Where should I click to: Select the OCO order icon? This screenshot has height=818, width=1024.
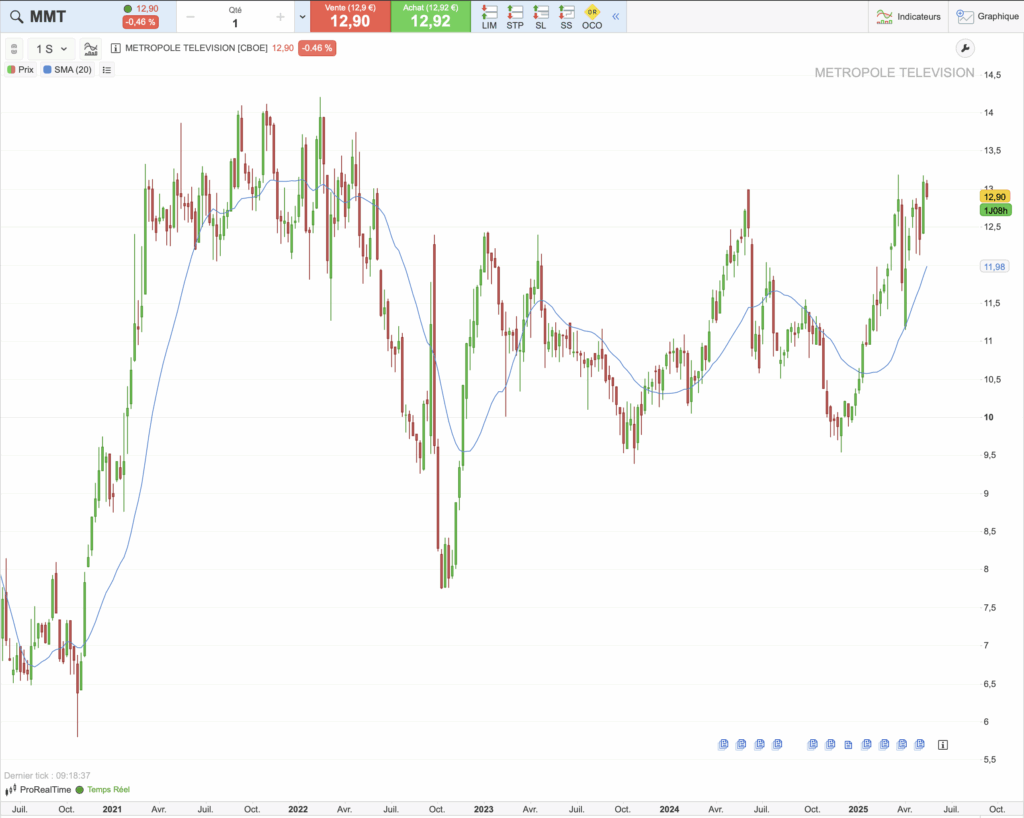coord(592,16)
